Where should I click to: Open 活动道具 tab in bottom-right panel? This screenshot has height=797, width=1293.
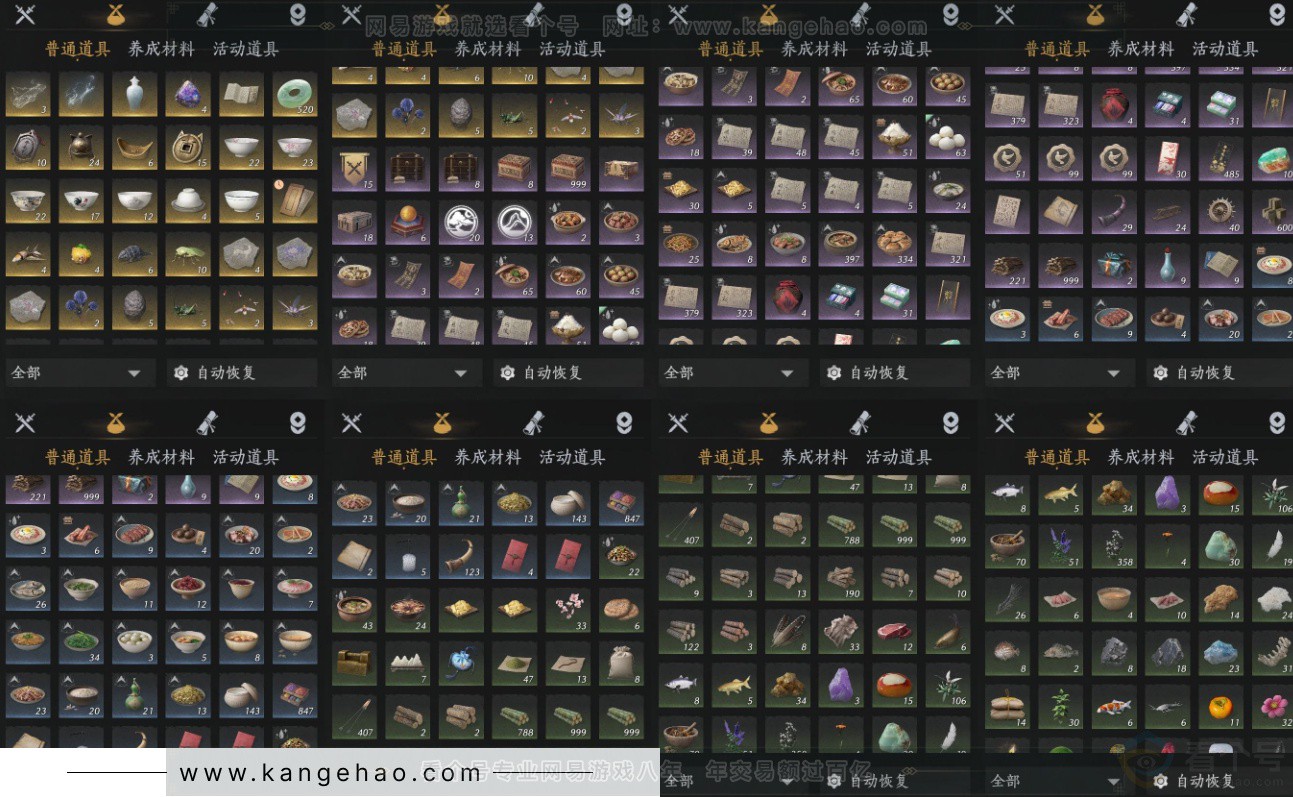[1225, 457]
